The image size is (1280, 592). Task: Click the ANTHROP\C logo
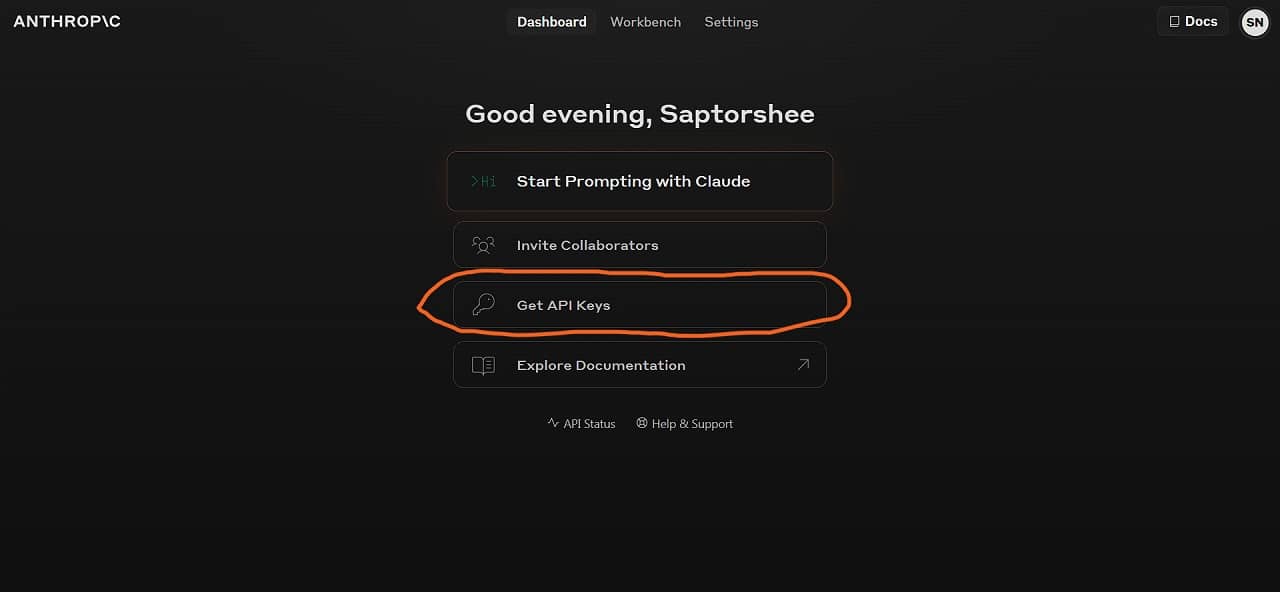tap(66, 21)
